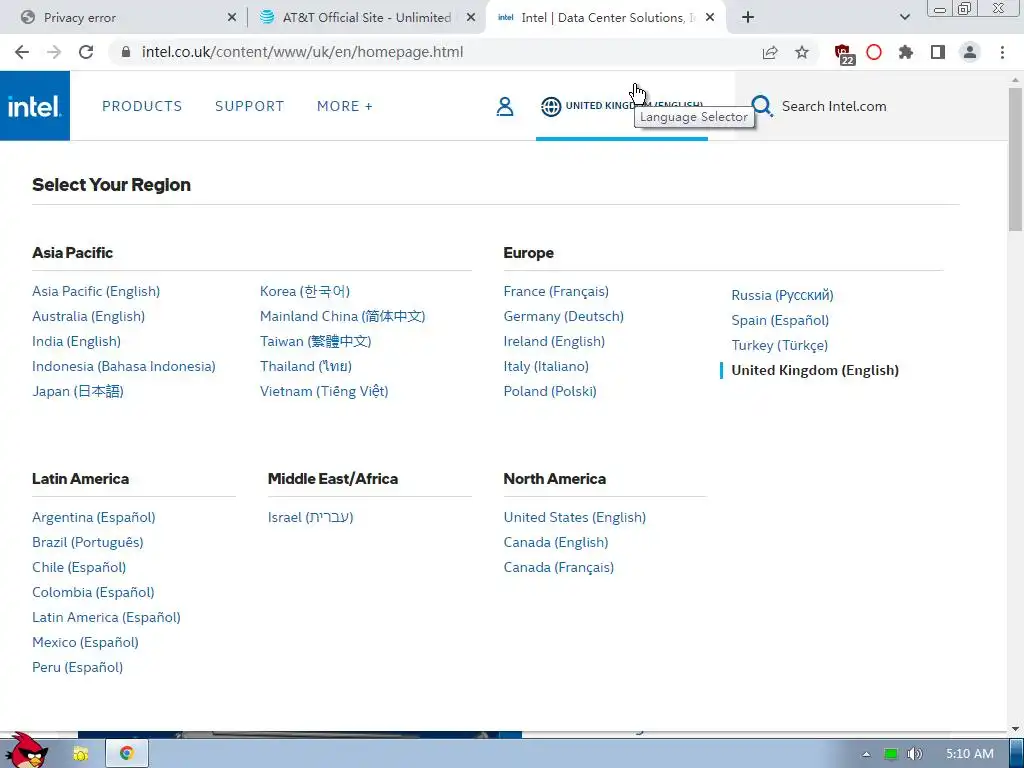Open a new tab with plus button
The image size is (1024, 768).
coord(748,18)
